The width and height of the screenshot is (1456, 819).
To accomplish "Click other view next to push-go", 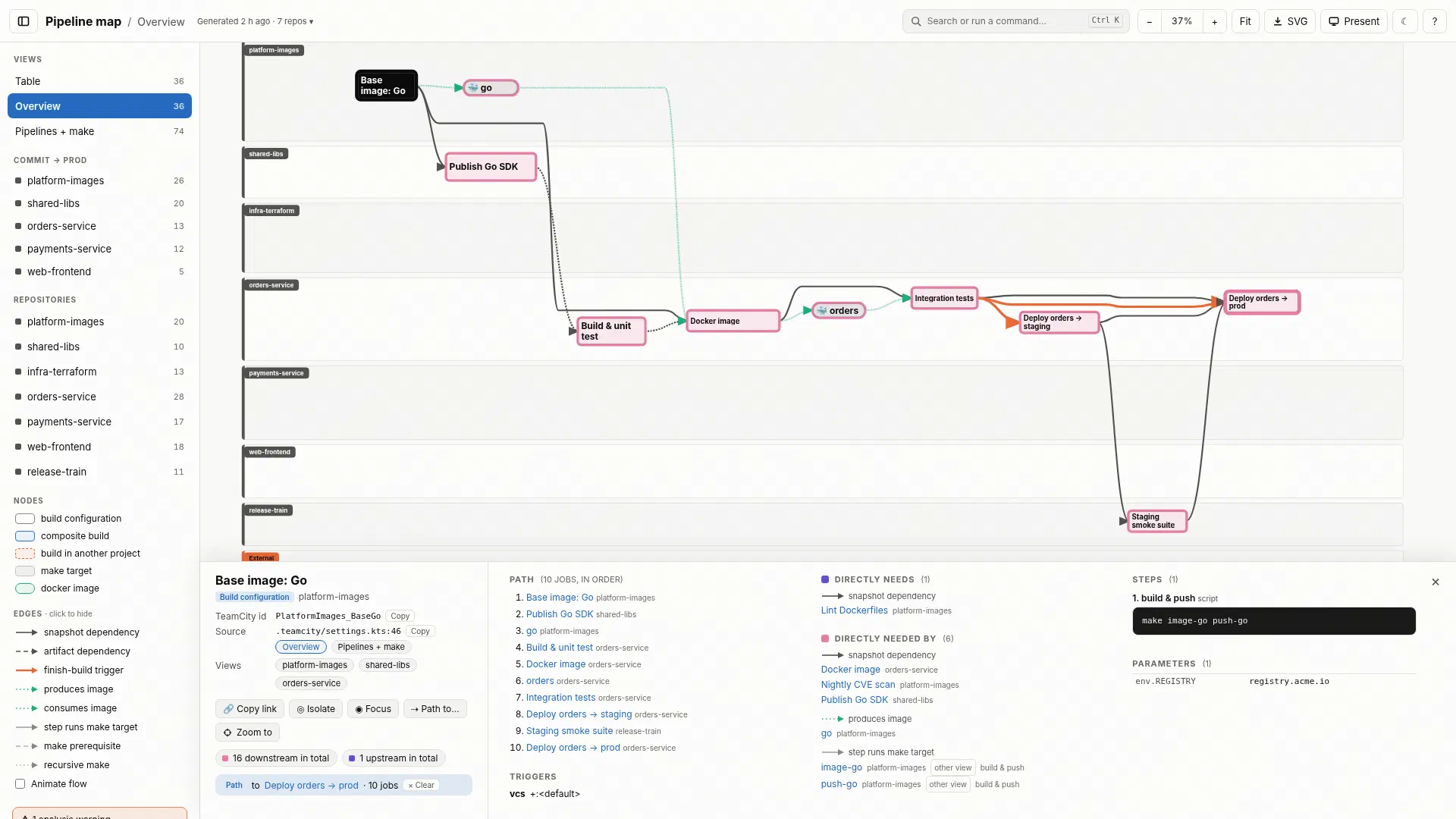I will [x=948, y=785].
